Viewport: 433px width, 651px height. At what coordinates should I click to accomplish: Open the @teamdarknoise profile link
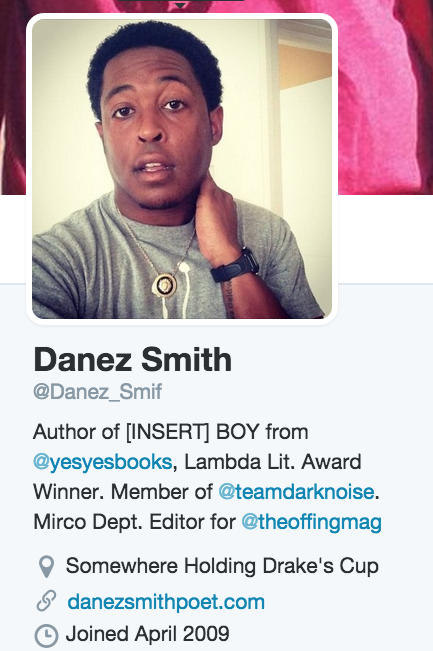click(296, 492)
